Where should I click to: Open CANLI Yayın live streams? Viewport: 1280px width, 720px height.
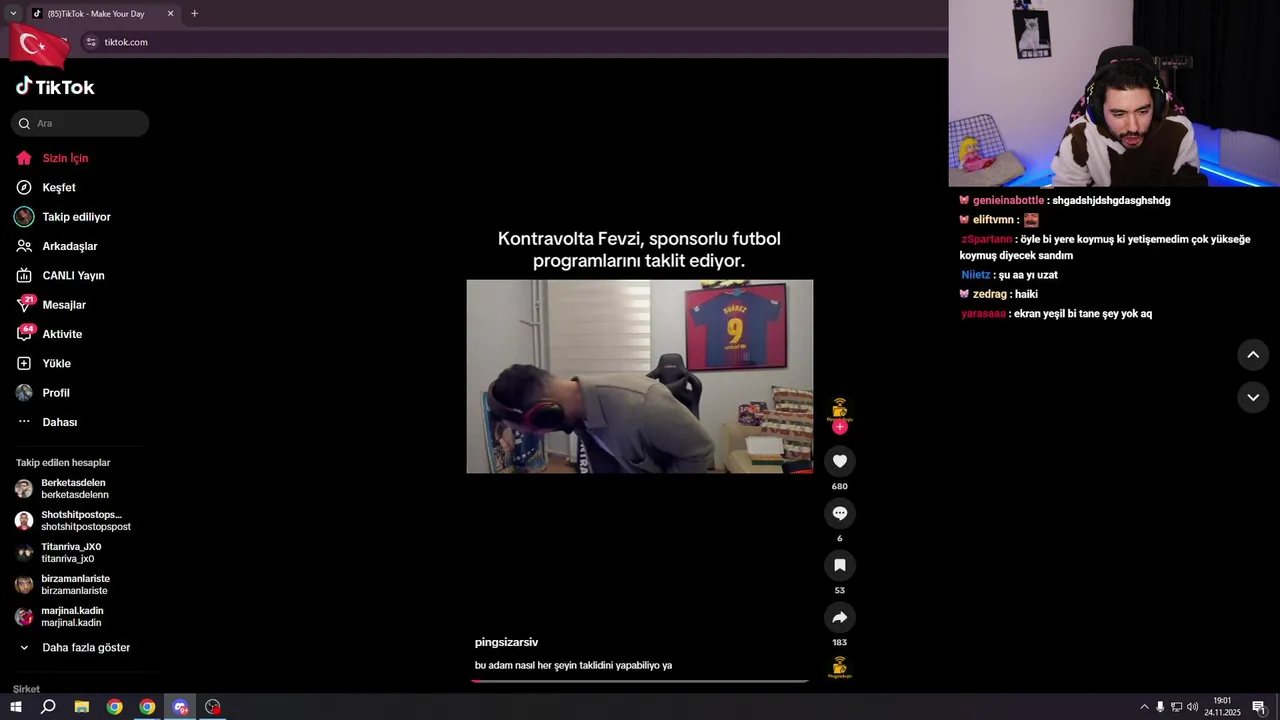[x=60, y=275]
